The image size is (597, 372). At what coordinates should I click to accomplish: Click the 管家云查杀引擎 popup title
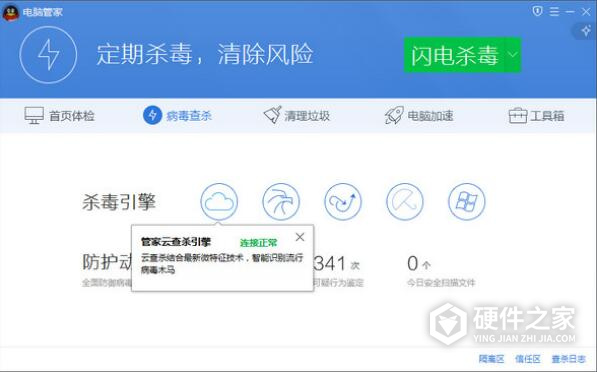[x=176, y=242]
